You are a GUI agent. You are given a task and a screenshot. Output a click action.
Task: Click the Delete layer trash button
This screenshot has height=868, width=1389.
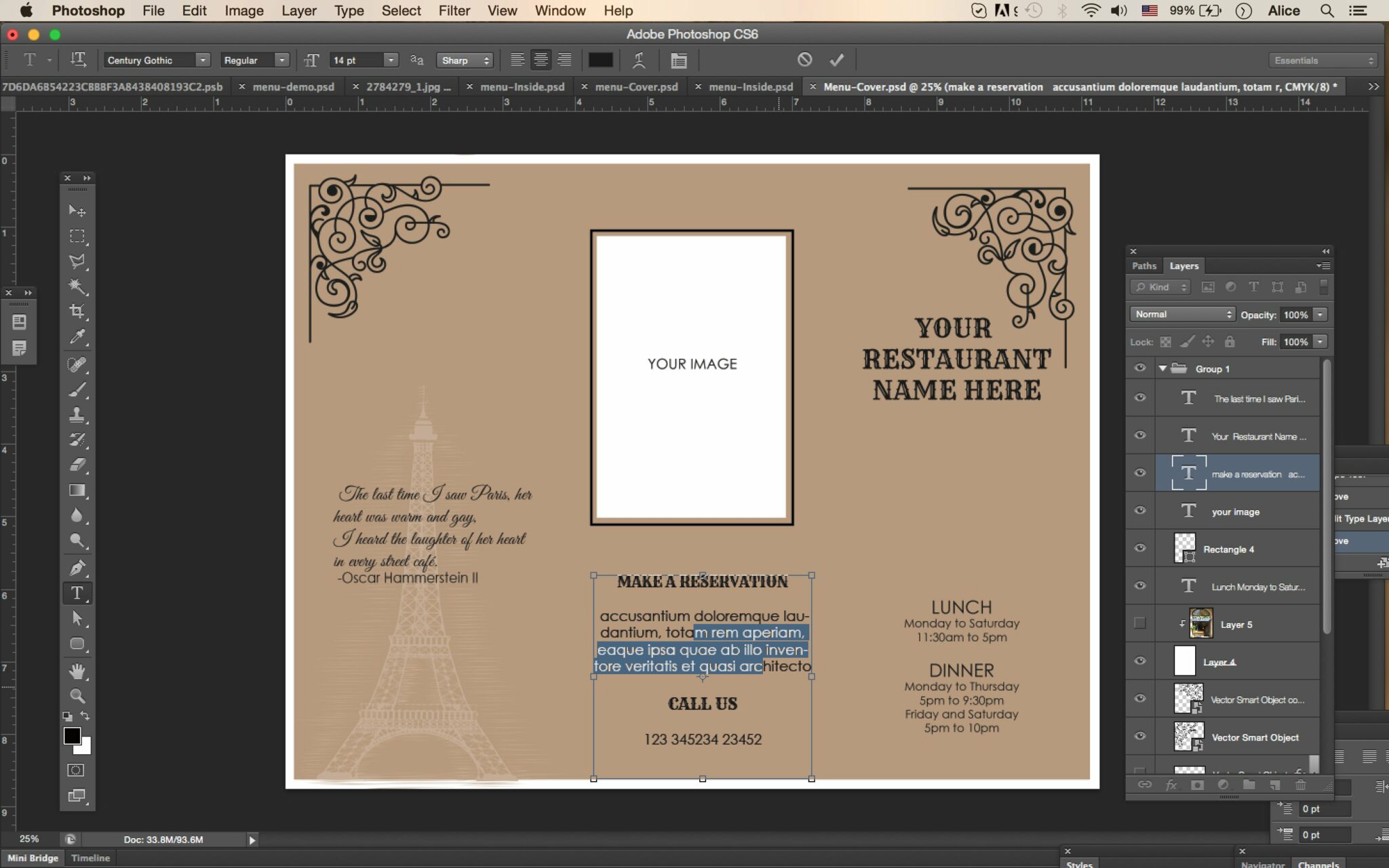pyautogui.click(x=1299, y=785)
